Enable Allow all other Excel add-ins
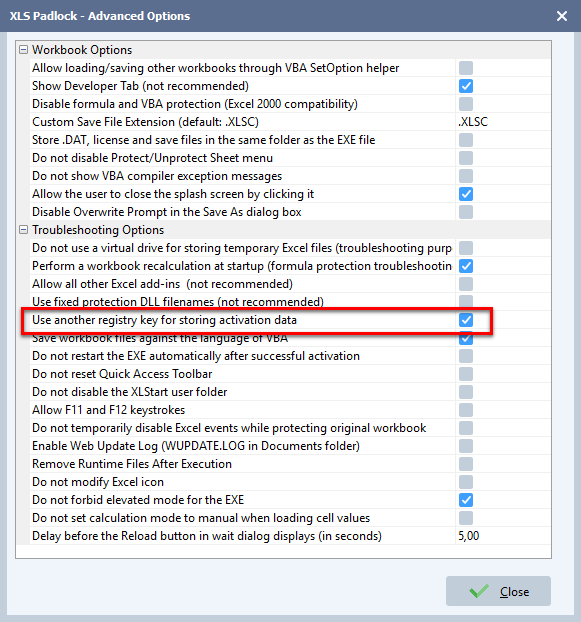The image size is (581, 622). point(466,284)
